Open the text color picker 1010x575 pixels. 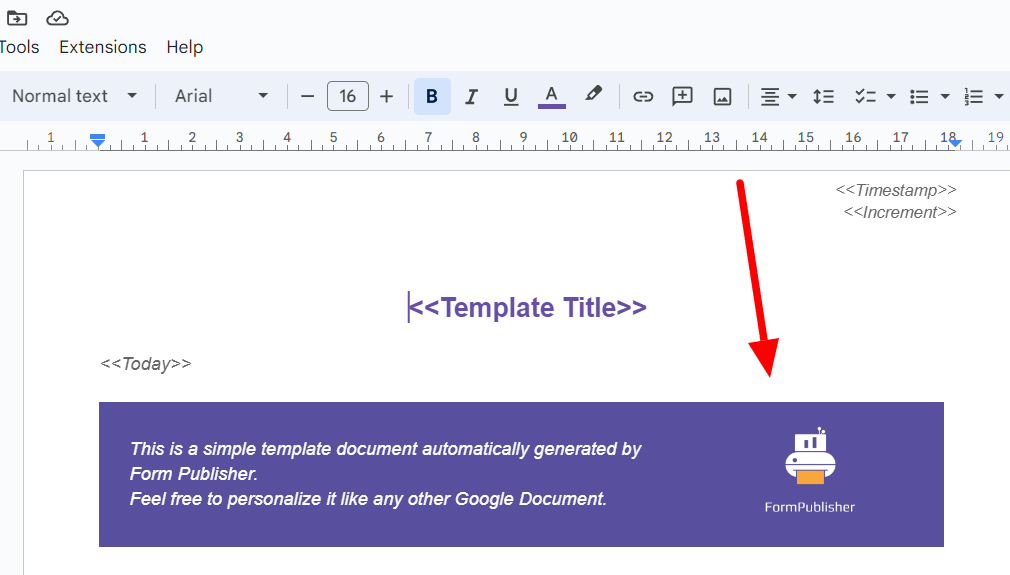[x=551, y=97]
